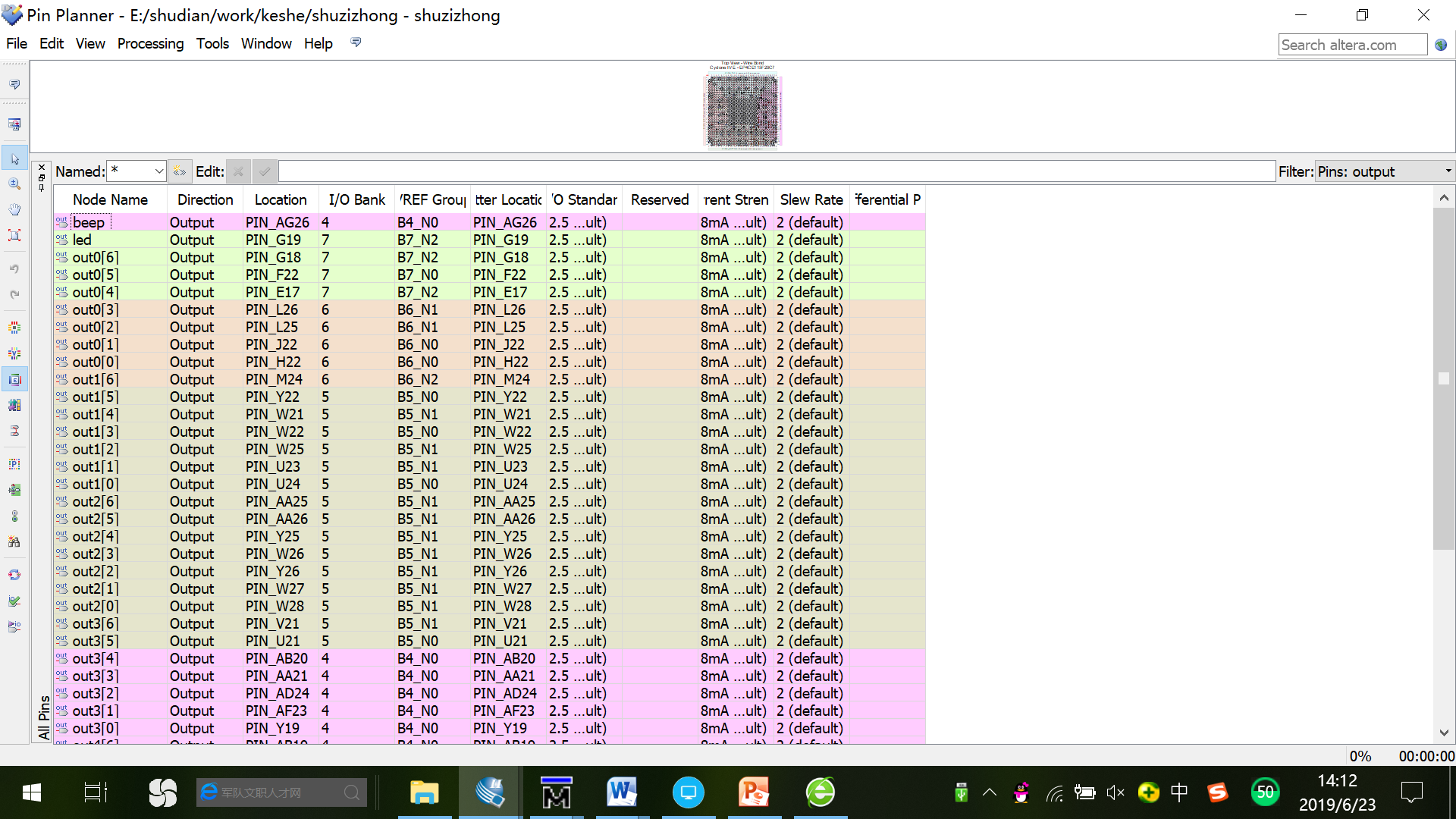Click the vertical scrollbar down arrow
This screenshot has width=1456, height=819.
(x=1444, y=733)
